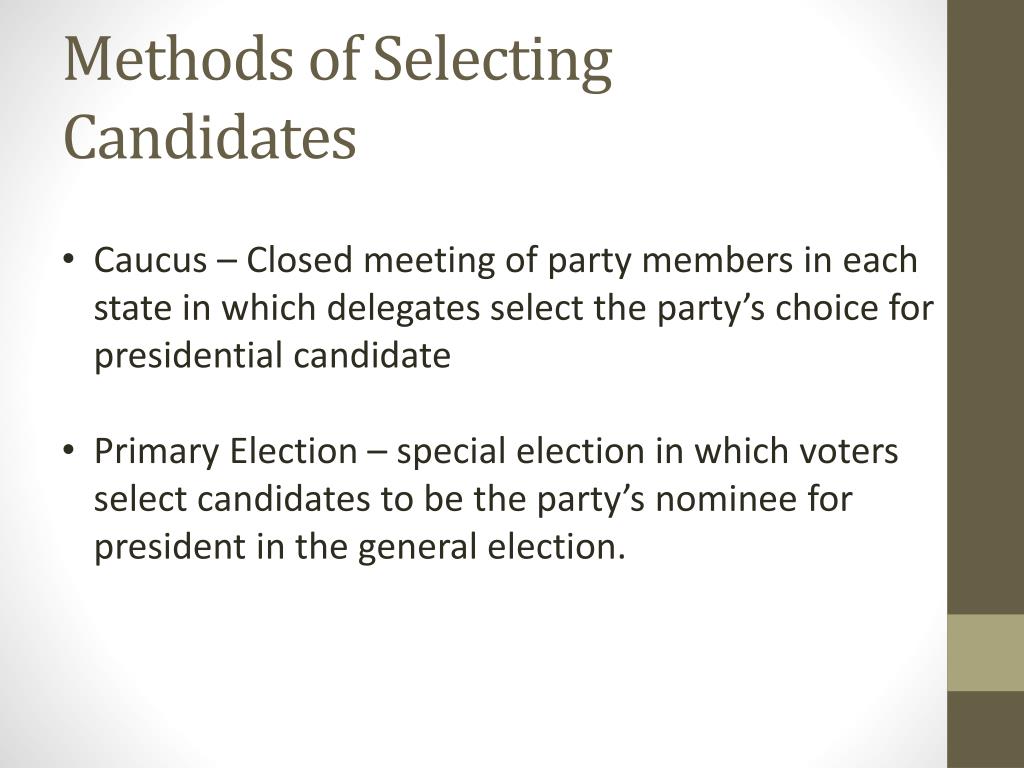Click the tall dark olive sidebar strip
Screen dimensions: 1024x768
(985, 307)
